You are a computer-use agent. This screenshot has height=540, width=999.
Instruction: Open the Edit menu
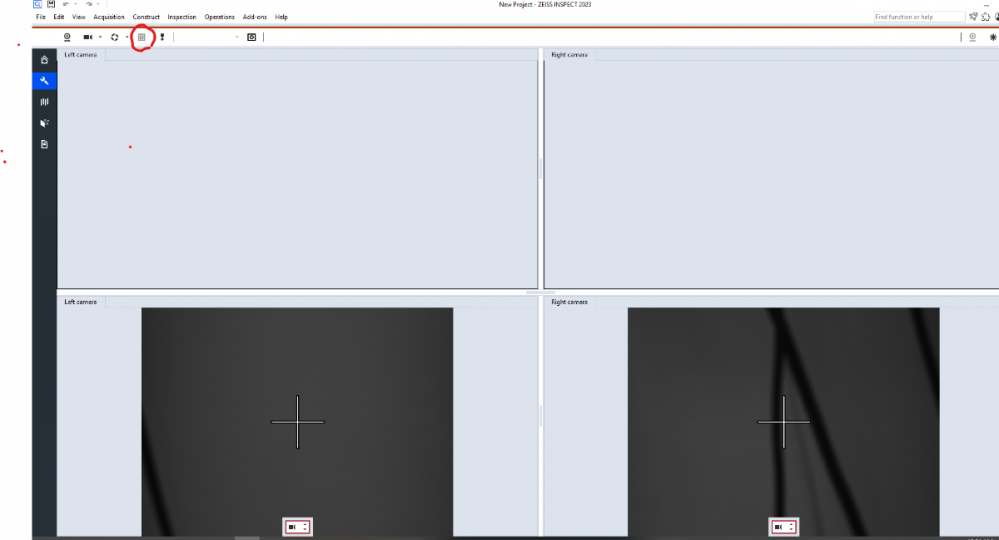point(59,17)
